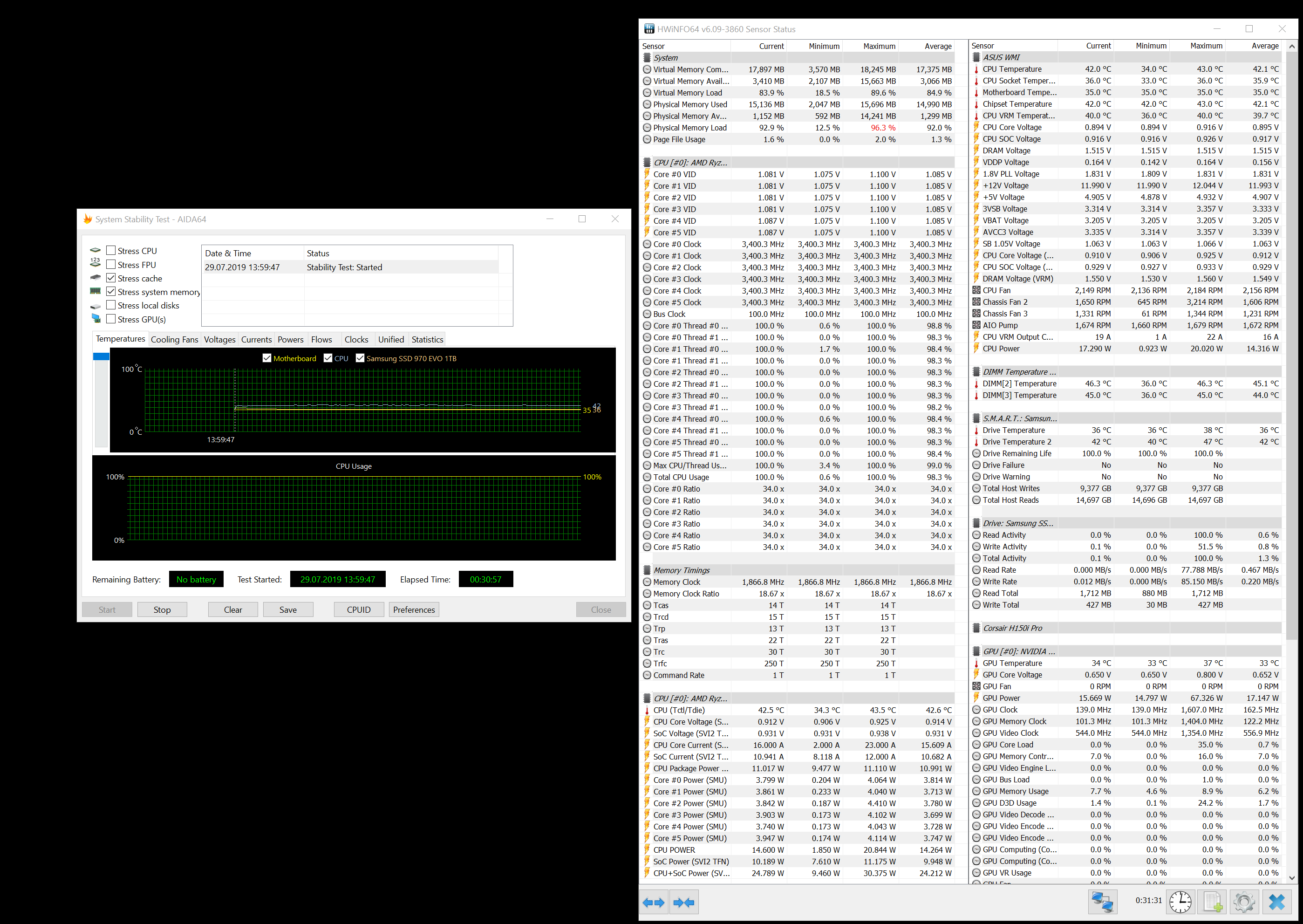Select the 'Stability Test: Started' log entry
Screen dimensions: 1303x924
(x=350, y=267)
